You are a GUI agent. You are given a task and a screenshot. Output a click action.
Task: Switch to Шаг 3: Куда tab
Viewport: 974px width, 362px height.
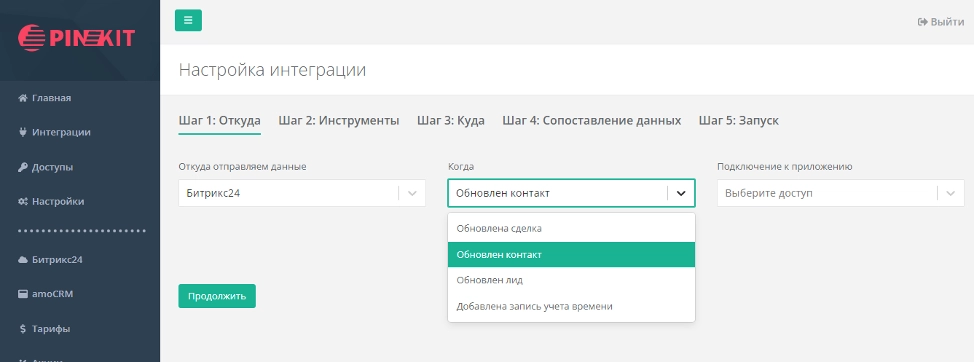[450, 121]
